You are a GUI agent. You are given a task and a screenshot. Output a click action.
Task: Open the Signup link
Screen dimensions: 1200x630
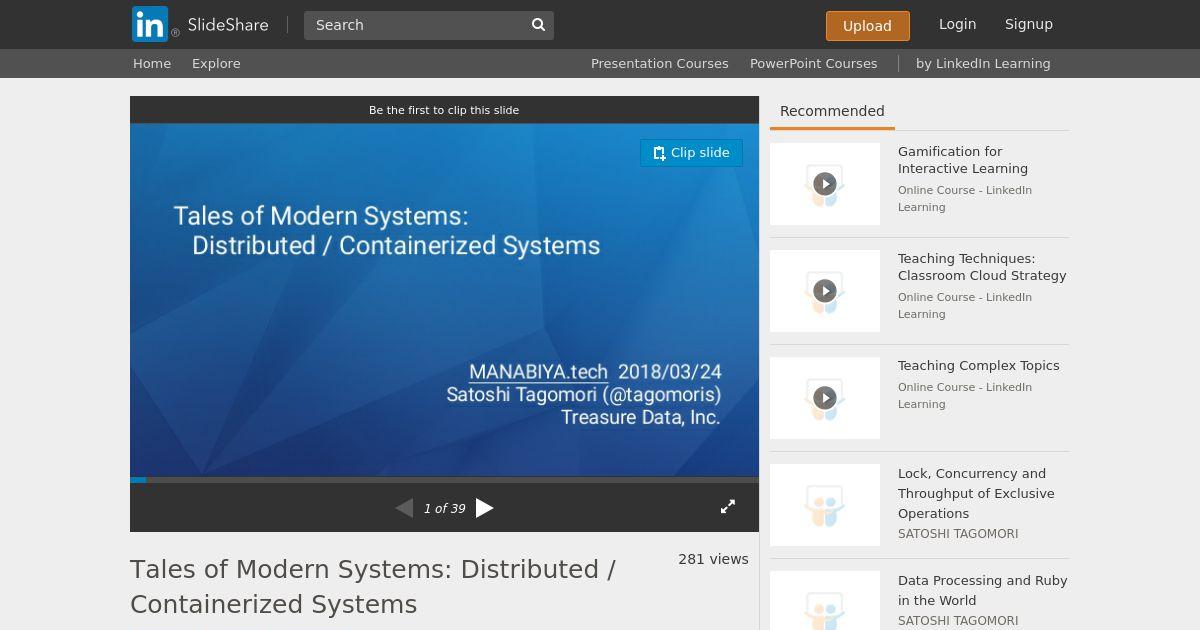tap(1028, 24)
